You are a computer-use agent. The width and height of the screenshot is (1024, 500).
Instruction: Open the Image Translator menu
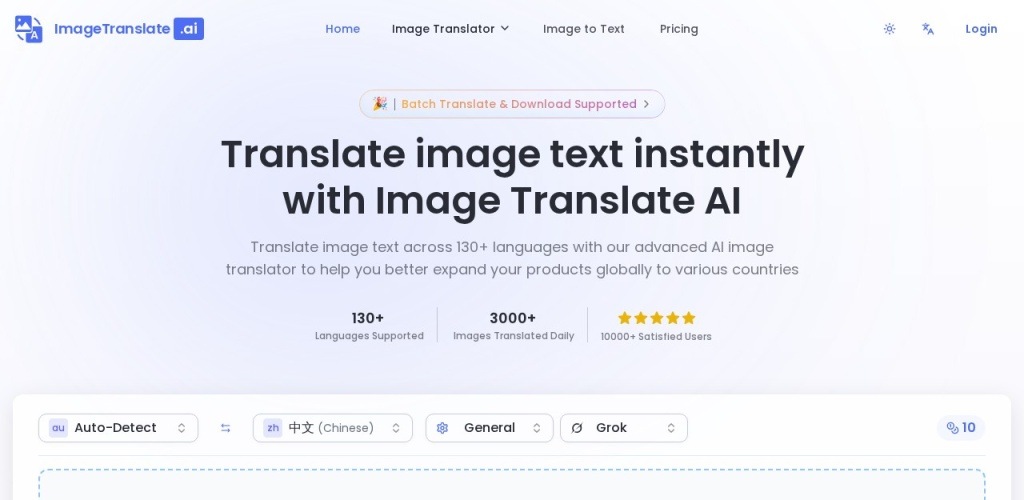[x=450, y=29]
